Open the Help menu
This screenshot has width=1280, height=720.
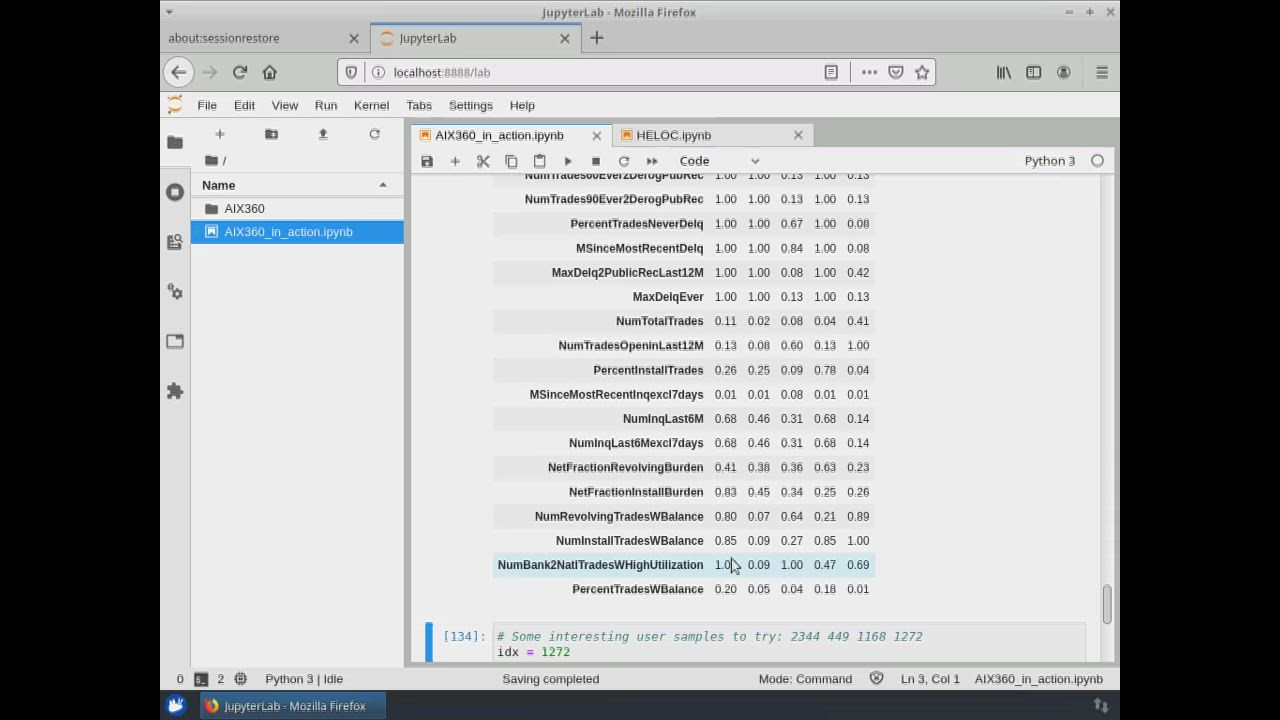[x=522, y=105]
